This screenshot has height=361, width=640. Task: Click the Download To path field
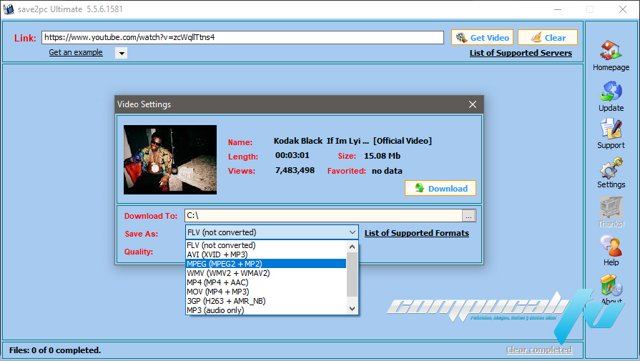click(323, 216)
